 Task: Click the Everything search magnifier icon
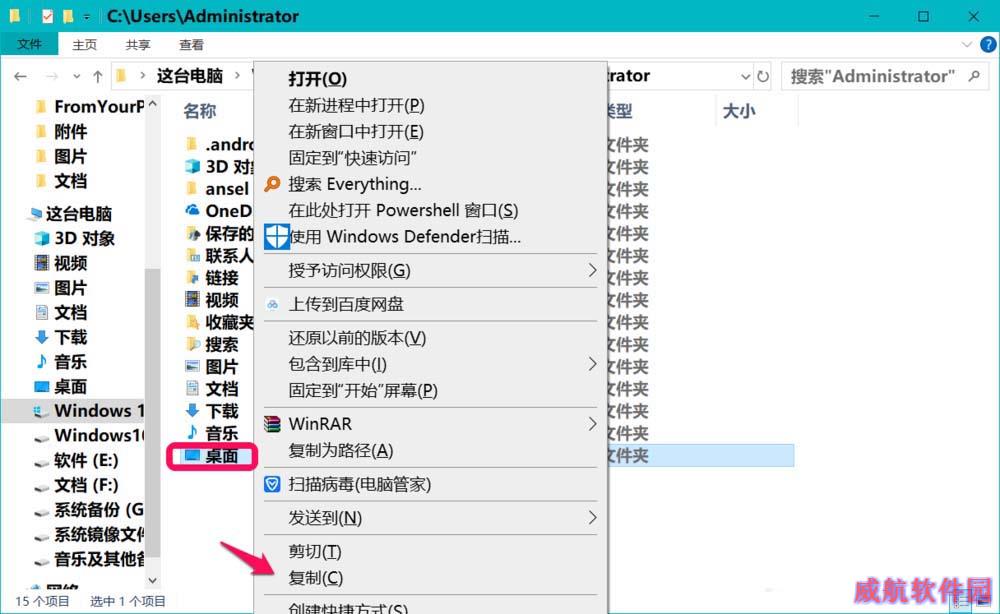click(x=272, y=184)
